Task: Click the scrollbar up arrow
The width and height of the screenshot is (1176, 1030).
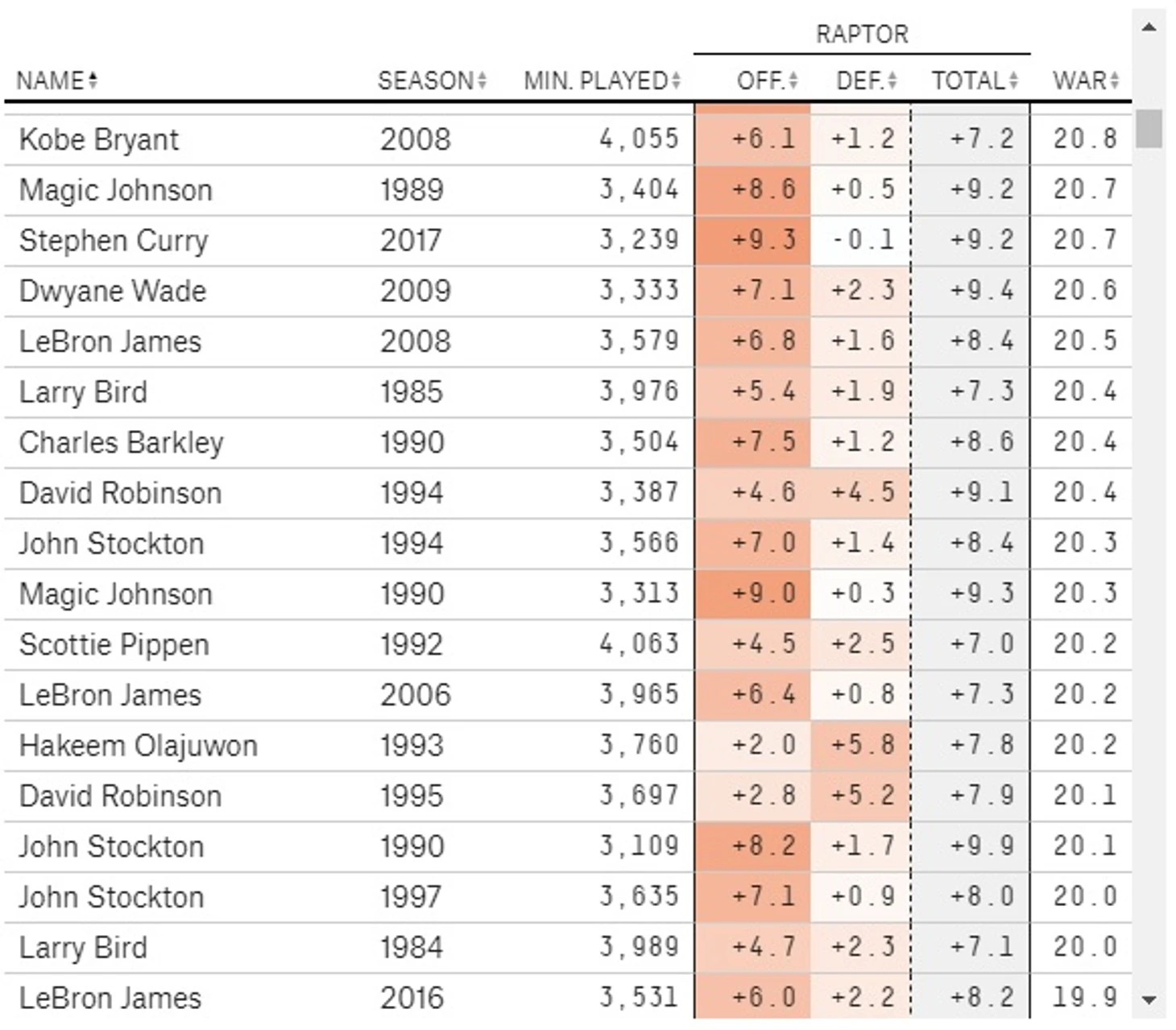Action: click(1149, 28)
